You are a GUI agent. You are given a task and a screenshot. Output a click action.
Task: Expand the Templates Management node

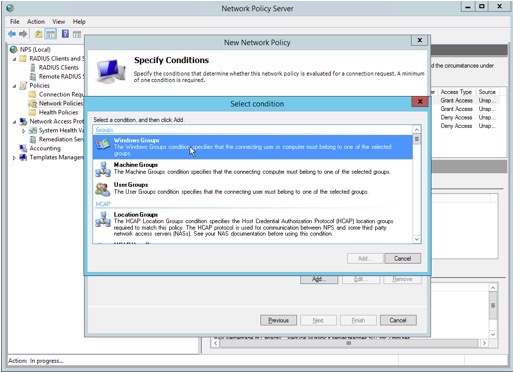pos(14,158)
